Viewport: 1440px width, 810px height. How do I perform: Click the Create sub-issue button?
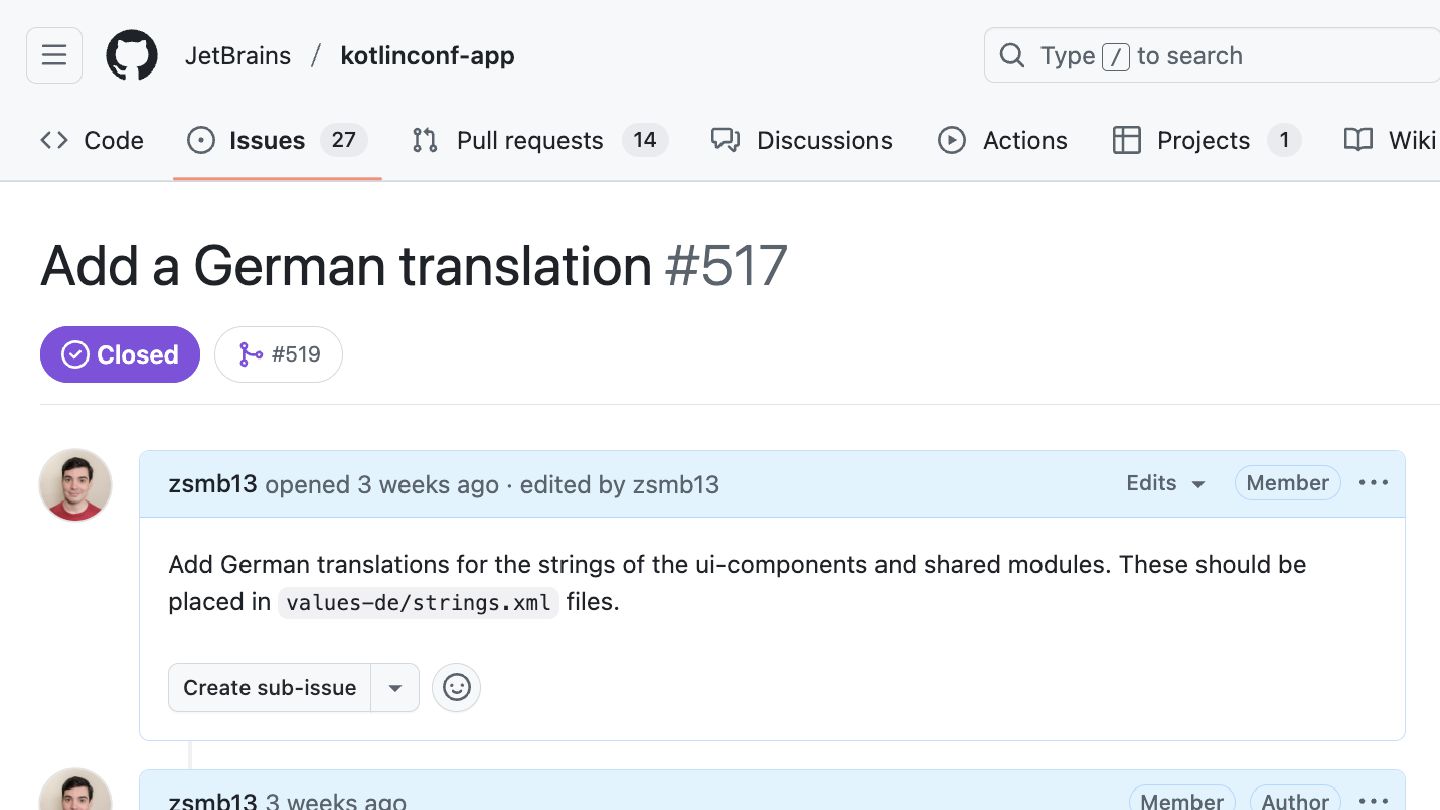tap(270, 688)
